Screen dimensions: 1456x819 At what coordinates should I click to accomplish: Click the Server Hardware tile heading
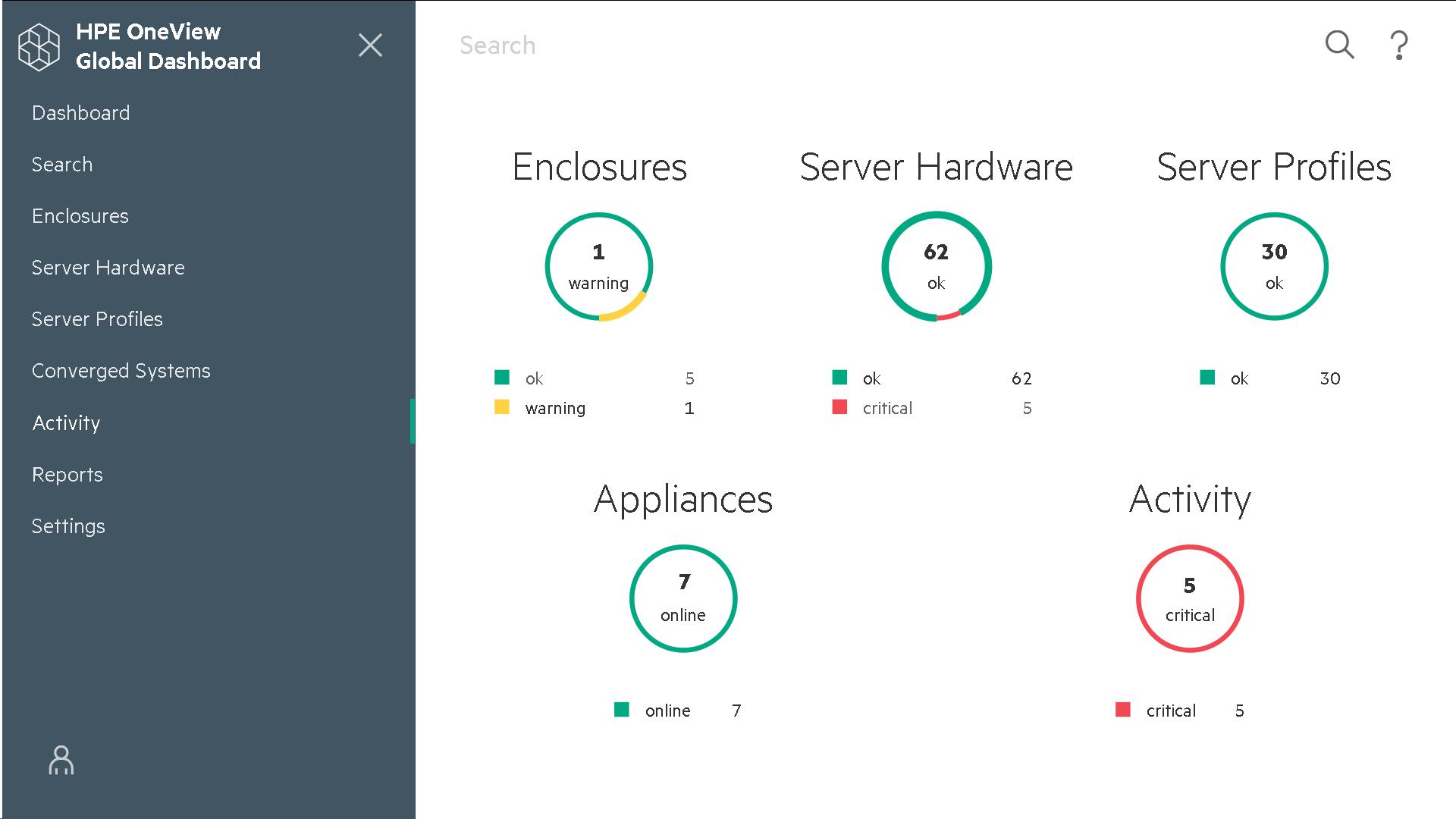(937, 167)
